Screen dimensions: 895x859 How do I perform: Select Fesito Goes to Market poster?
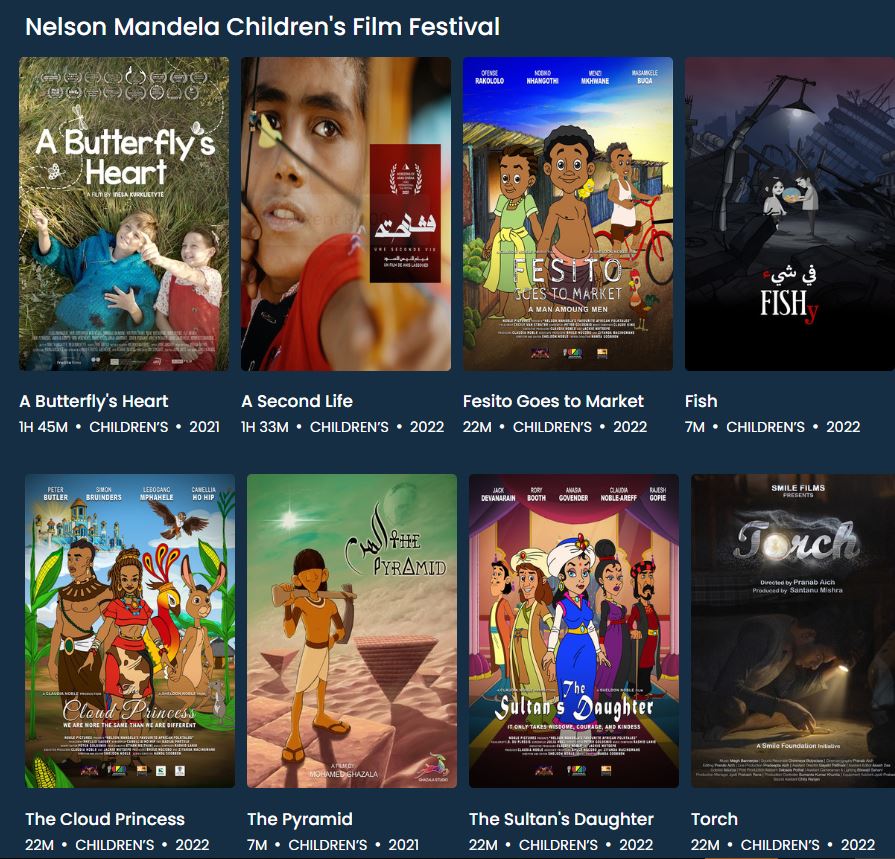(x=568, y=213)
